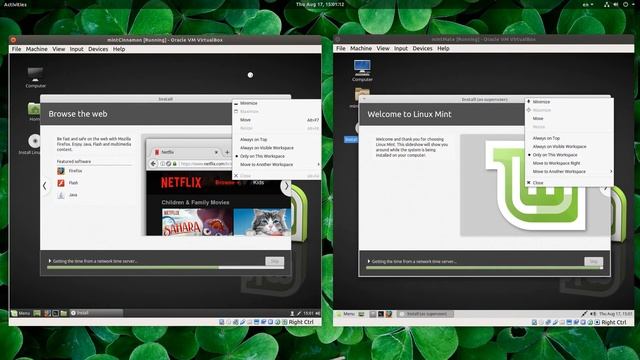Toggle Always on Top in mintCinnamon context menu

click(x=276, y=140)
